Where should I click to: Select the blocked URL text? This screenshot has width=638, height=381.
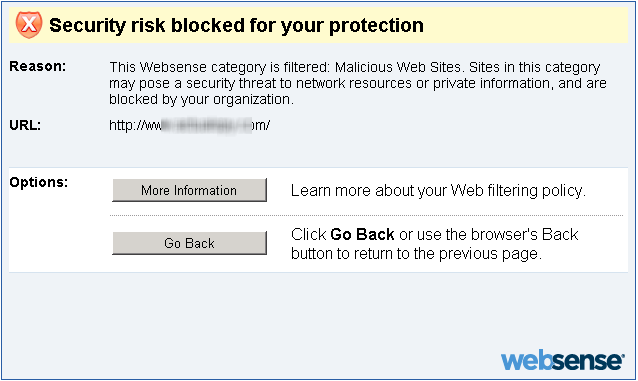coord(190,125)
